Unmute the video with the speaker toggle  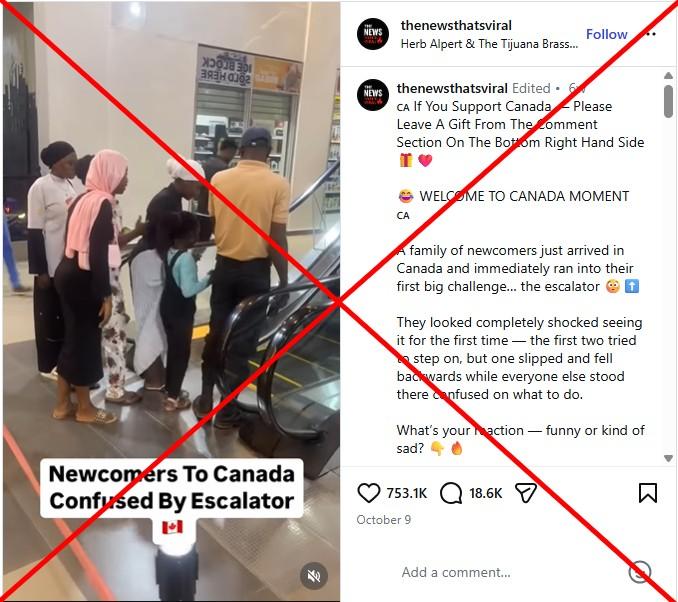pyautogui.click(x=313, y=575)
